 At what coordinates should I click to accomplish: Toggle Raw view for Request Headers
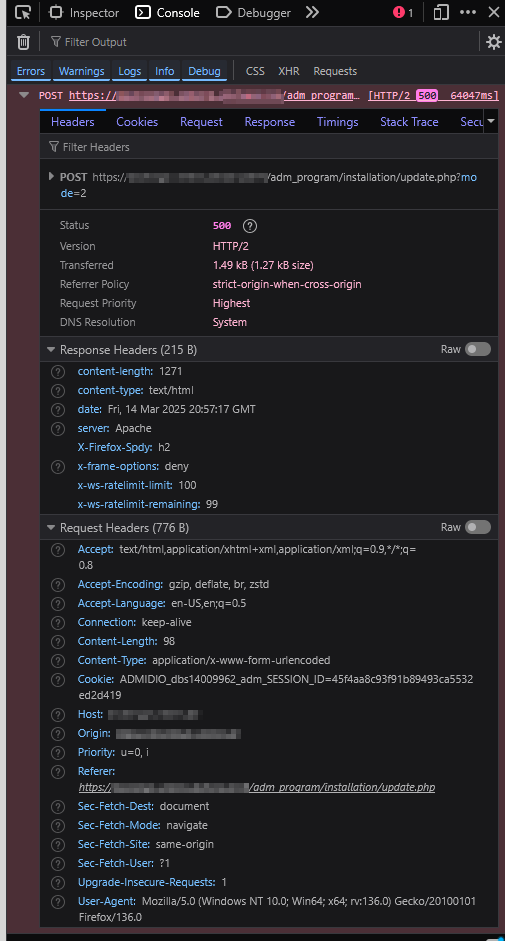click(x=478, y=527)
